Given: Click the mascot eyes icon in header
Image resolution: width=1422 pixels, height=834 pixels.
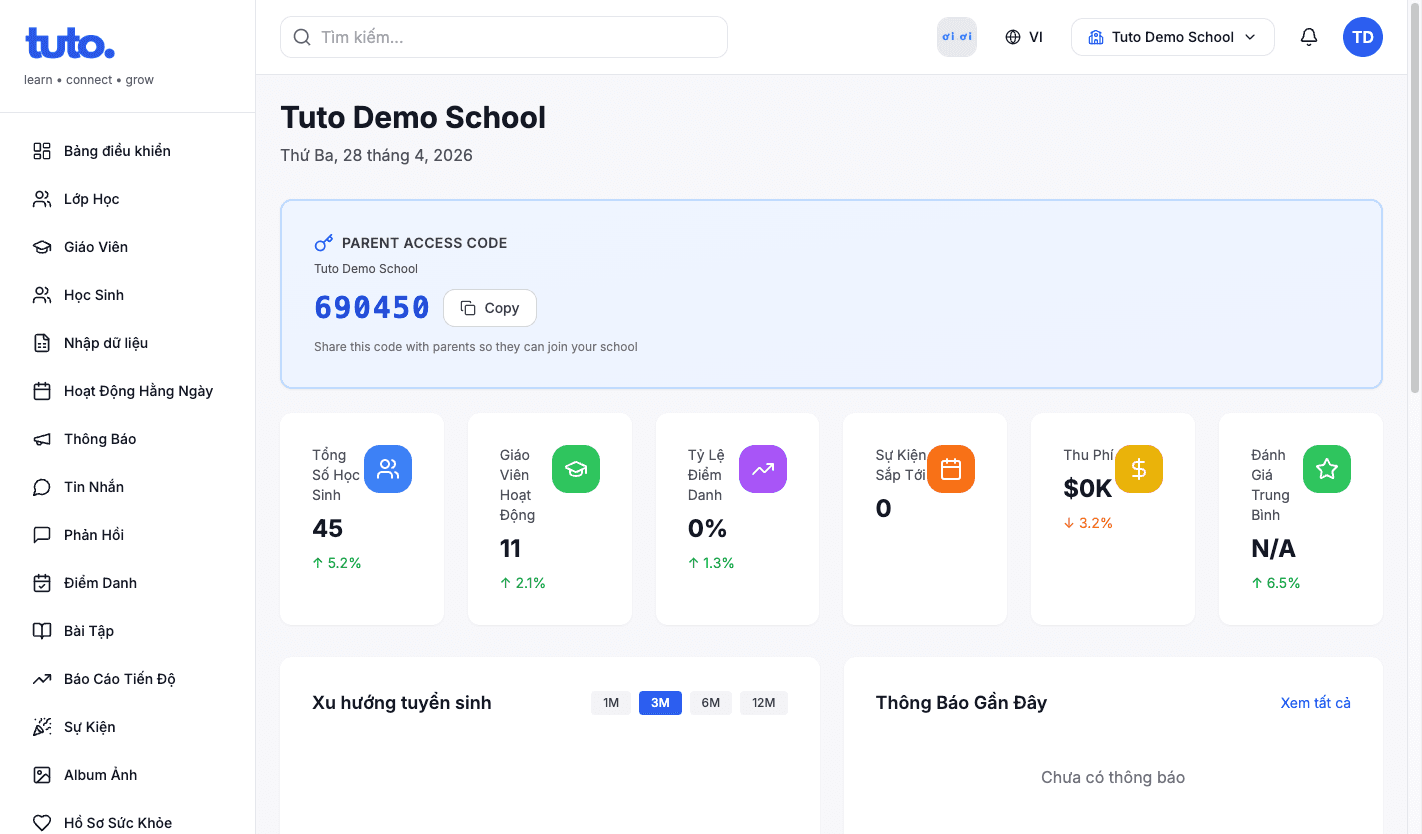Looking at the screenshot, I should 957,37.
